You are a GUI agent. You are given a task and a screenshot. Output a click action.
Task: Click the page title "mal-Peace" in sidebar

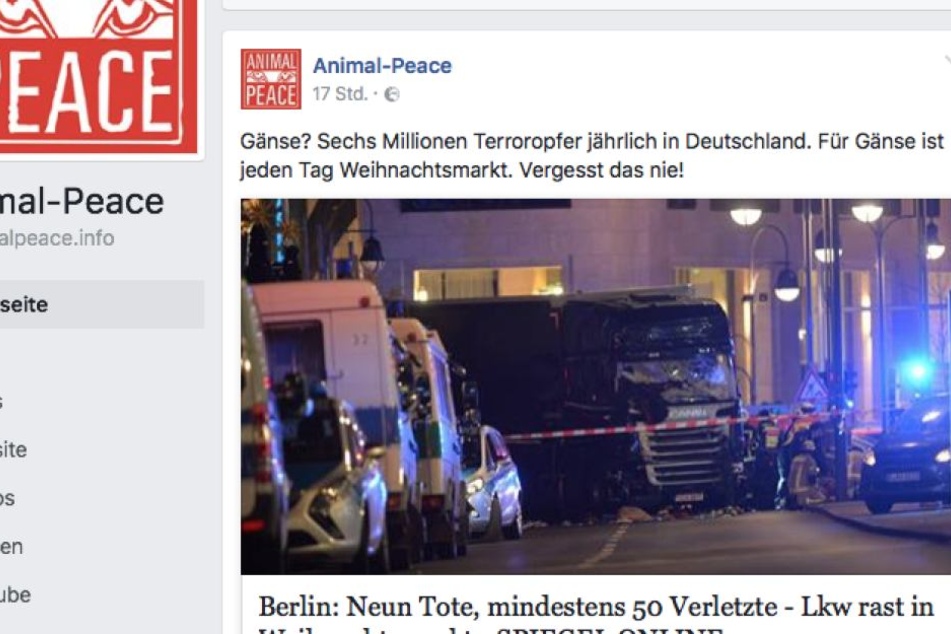(82, 201)
